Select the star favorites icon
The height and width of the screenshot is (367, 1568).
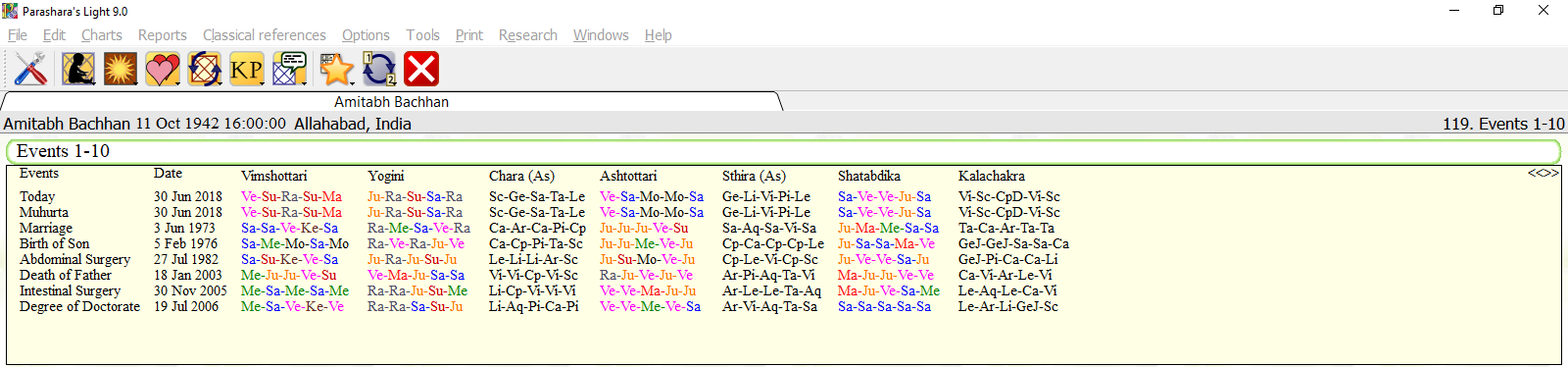[x=335, y=69]
